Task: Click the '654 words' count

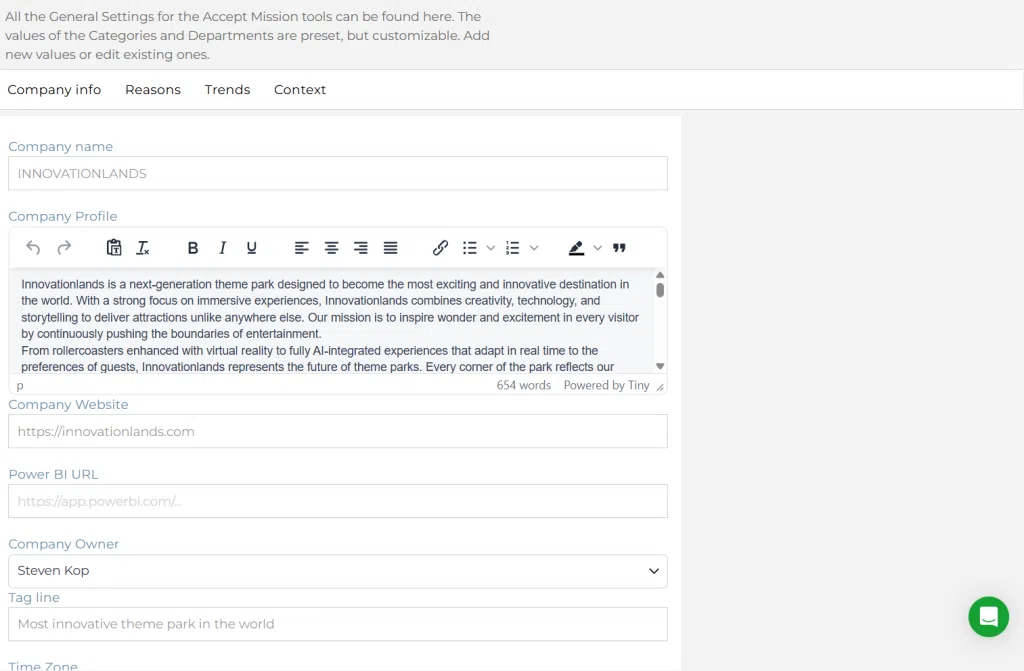Action: pos(523,385)
